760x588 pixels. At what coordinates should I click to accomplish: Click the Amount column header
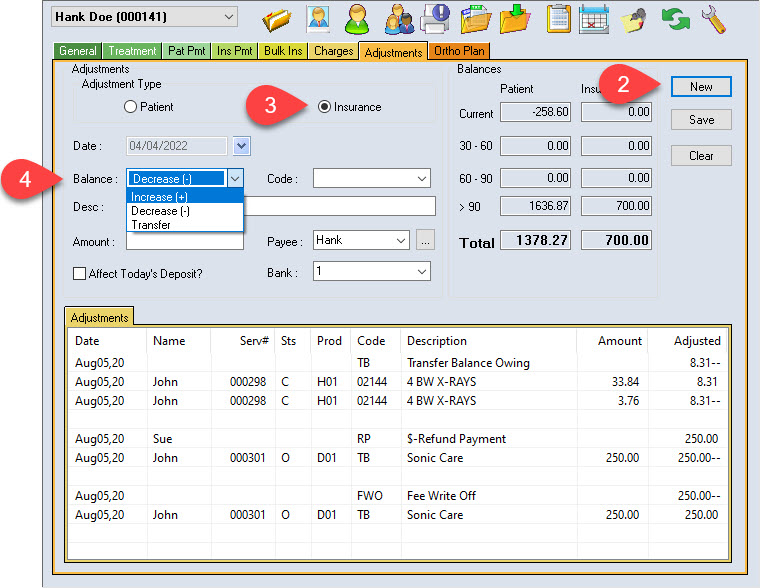pyautogui.click(x=612, y=341)
